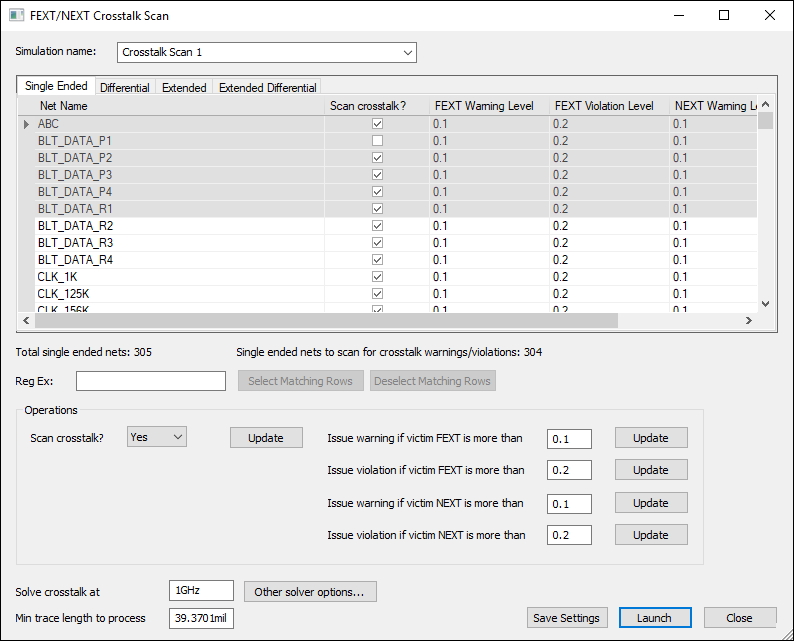Click the Solve crosstalk at frequency field
Viewport: 794px width, 641px height.
coord(201,591)
